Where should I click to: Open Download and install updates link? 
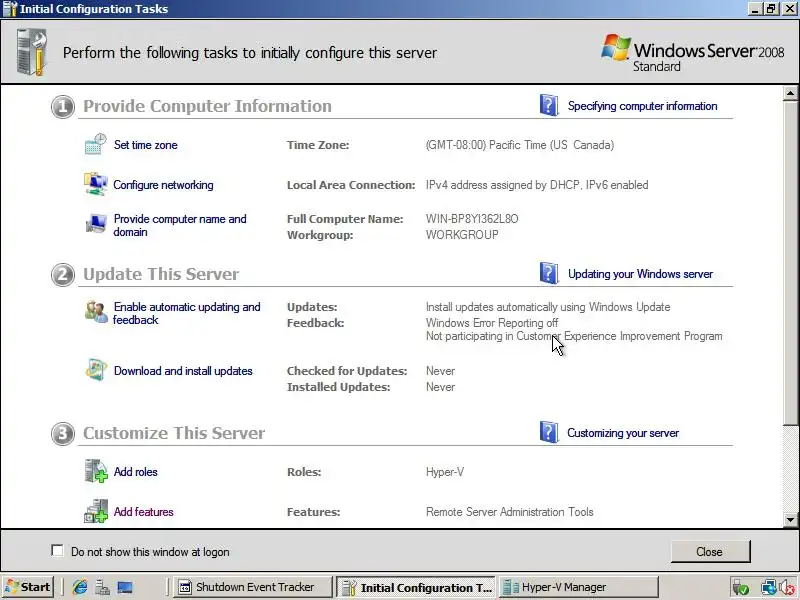pos(183,371)
